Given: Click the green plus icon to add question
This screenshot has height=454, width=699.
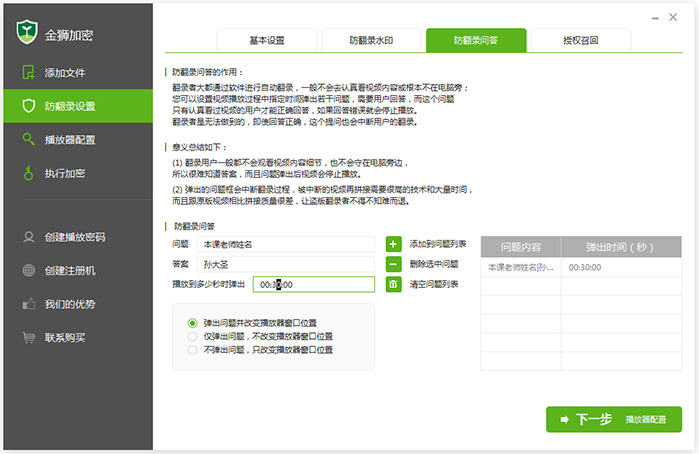Looking at the screenshot, I should click(393, 244).
